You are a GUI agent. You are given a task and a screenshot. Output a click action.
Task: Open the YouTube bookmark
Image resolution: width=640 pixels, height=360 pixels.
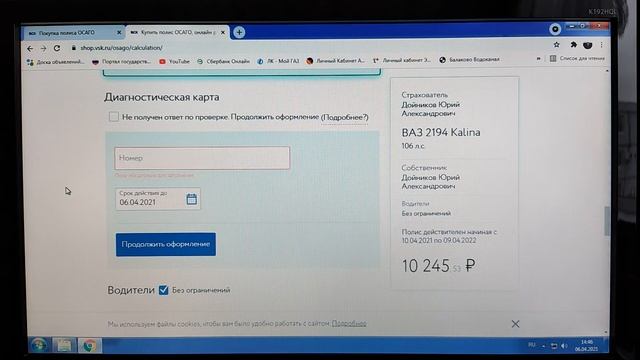point(174,62)
